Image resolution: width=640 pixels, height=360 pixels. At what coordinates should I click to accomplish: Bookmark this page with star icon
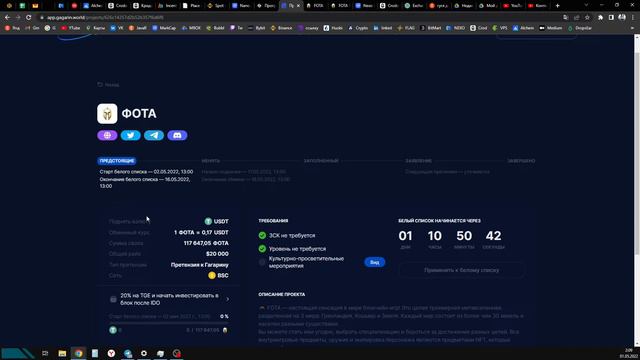coord(587,18)
